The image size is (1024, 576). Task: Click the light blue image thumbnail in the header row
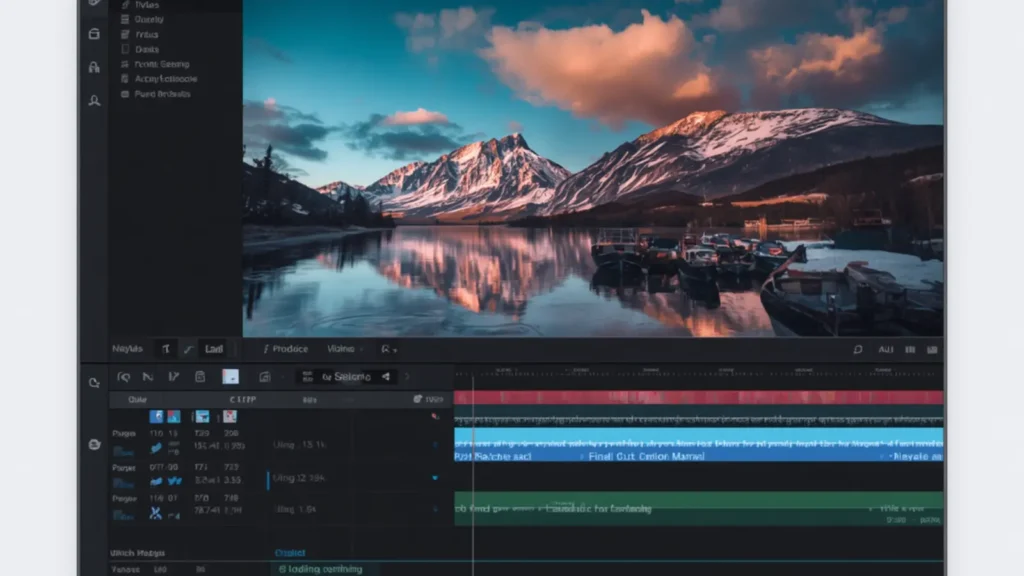[202, 417]
